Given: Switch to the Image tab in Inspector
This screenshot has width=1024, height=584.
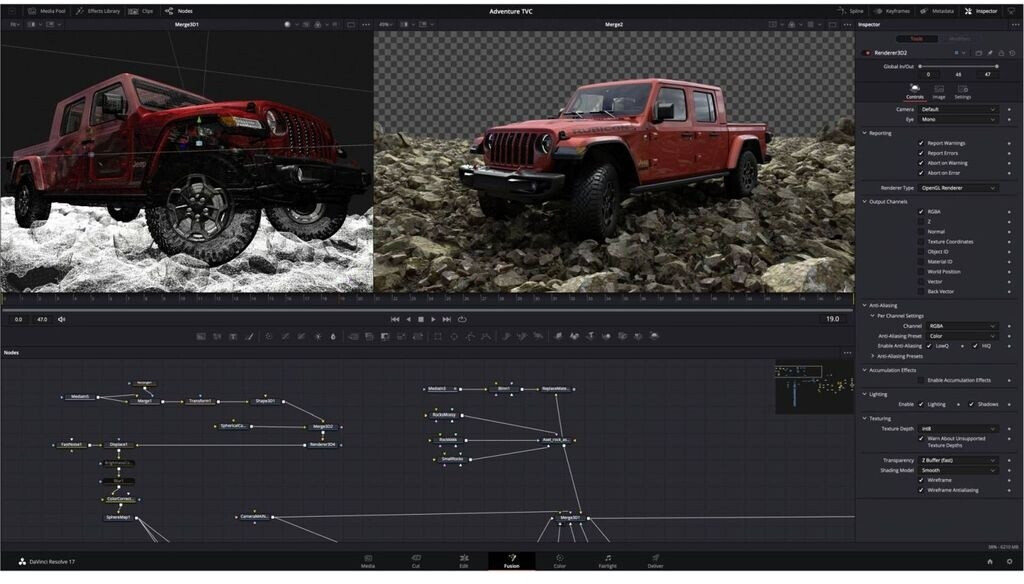Looking at the screenshot, I should point(939,92).
